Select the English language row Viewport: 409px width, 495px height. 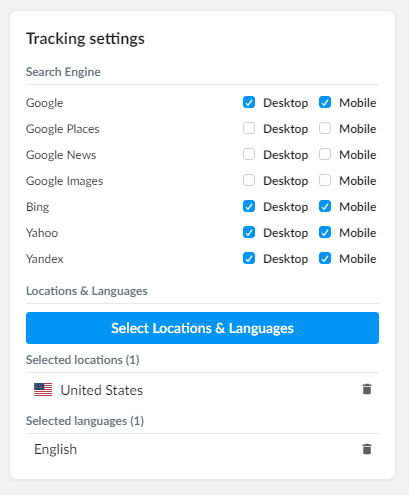[202, 449]
